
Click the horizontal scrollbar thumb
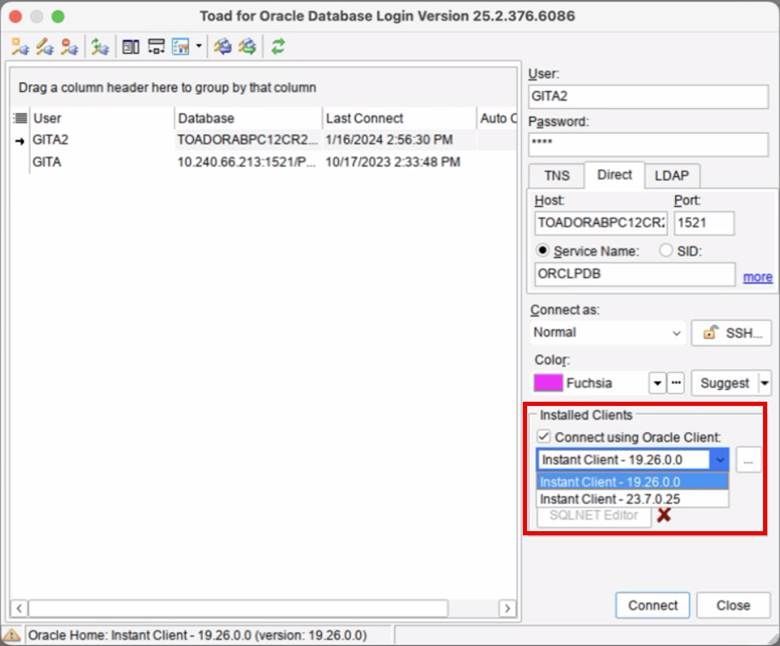click(238, 608)
